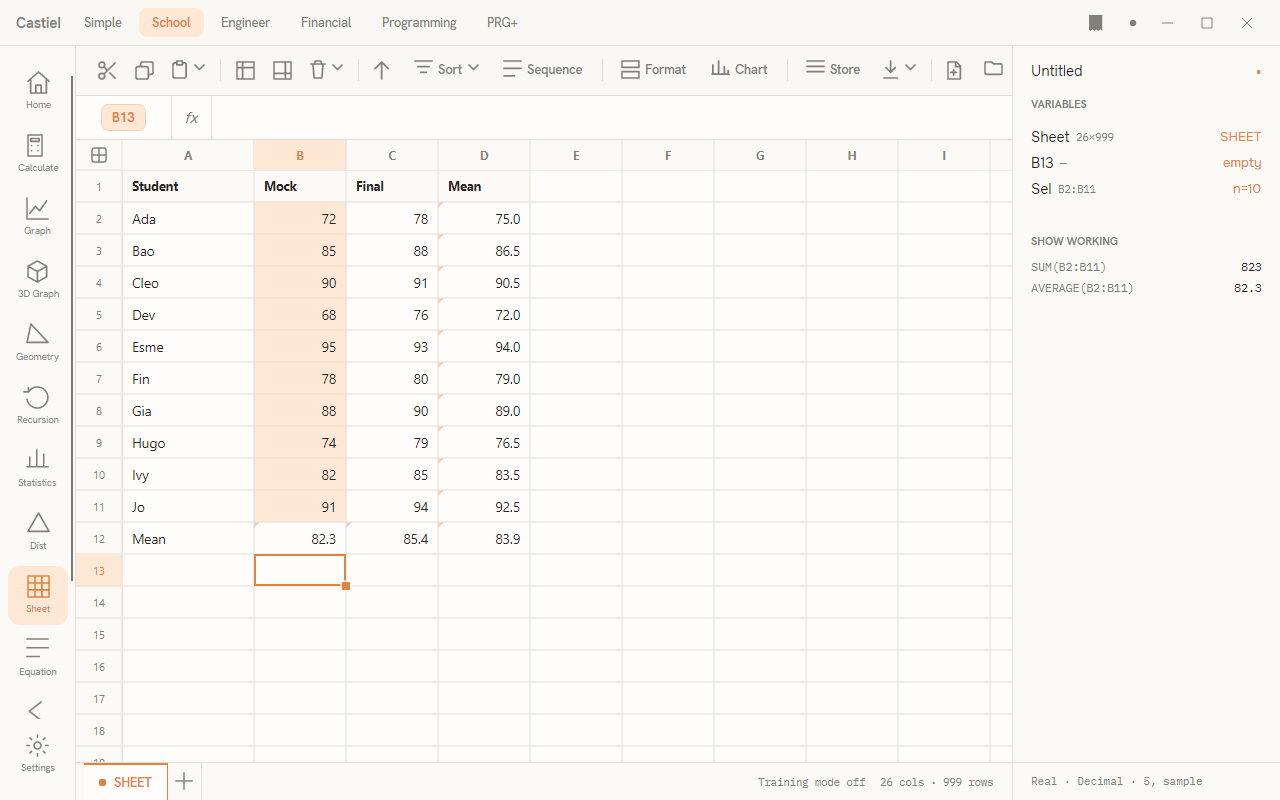Open the Dist app in sidebar
Screen dimensions: 1280x800
(x=38, y=531)
